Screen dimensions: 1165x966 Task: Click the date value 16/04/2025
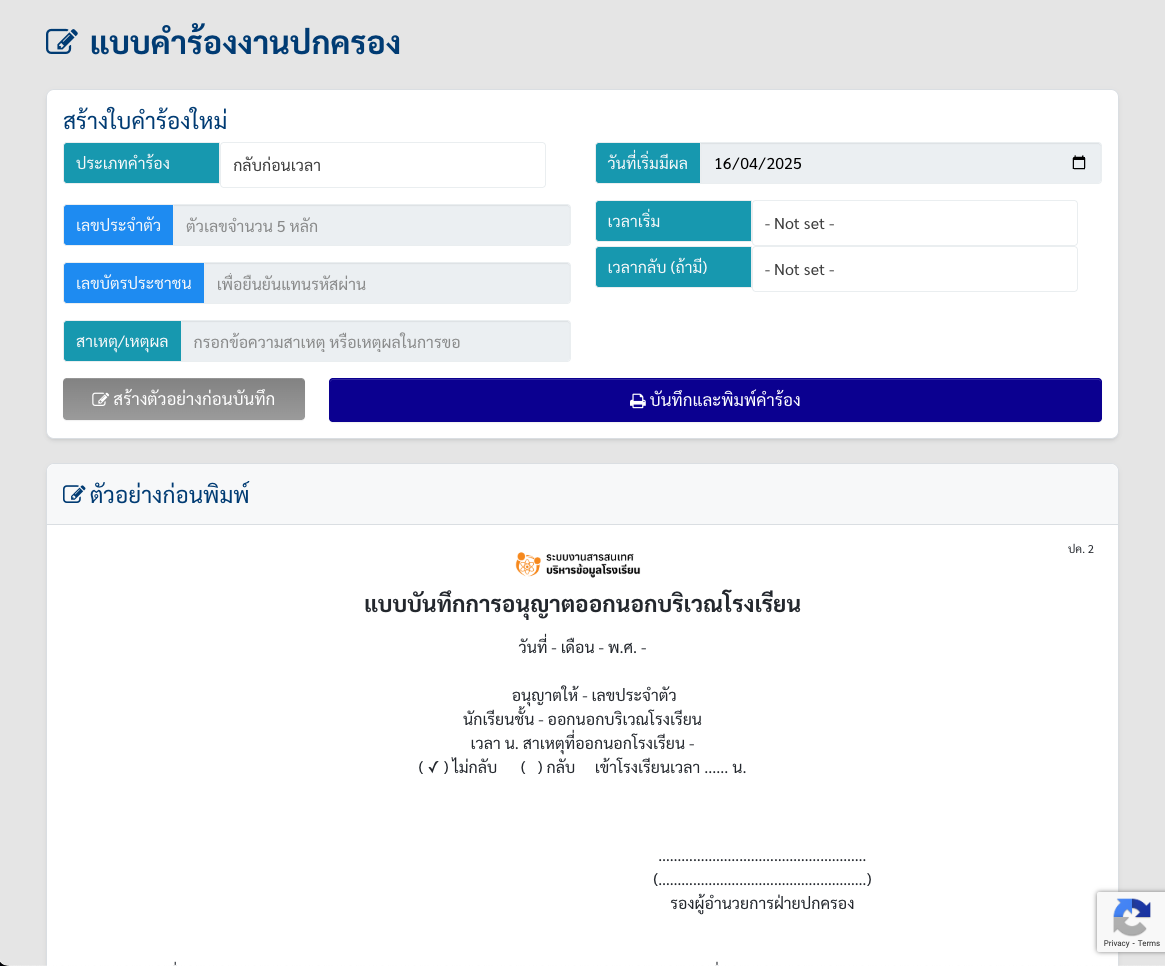click(x=758, y=164)
